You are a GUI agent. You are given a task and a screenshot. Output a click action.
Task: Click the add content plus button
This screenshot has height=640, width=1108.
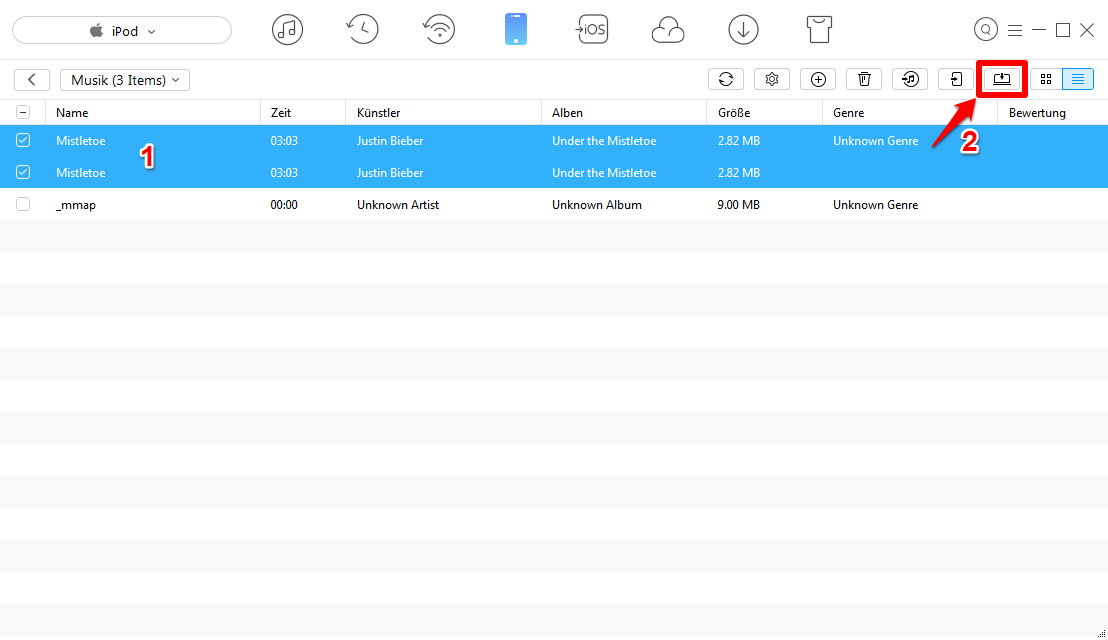click(x=818, y=79)
